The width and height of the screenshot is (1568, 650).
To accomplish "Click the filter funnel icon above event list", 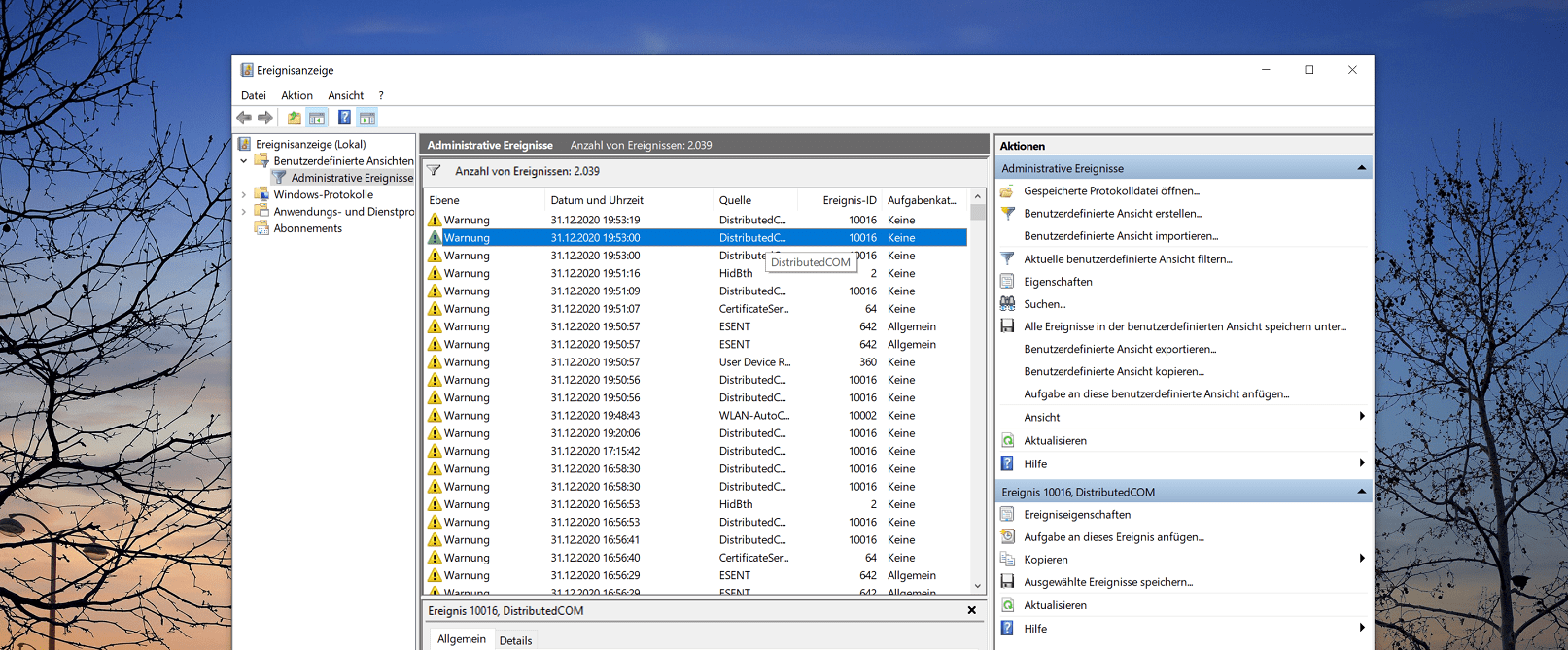I will click(435, 171).
